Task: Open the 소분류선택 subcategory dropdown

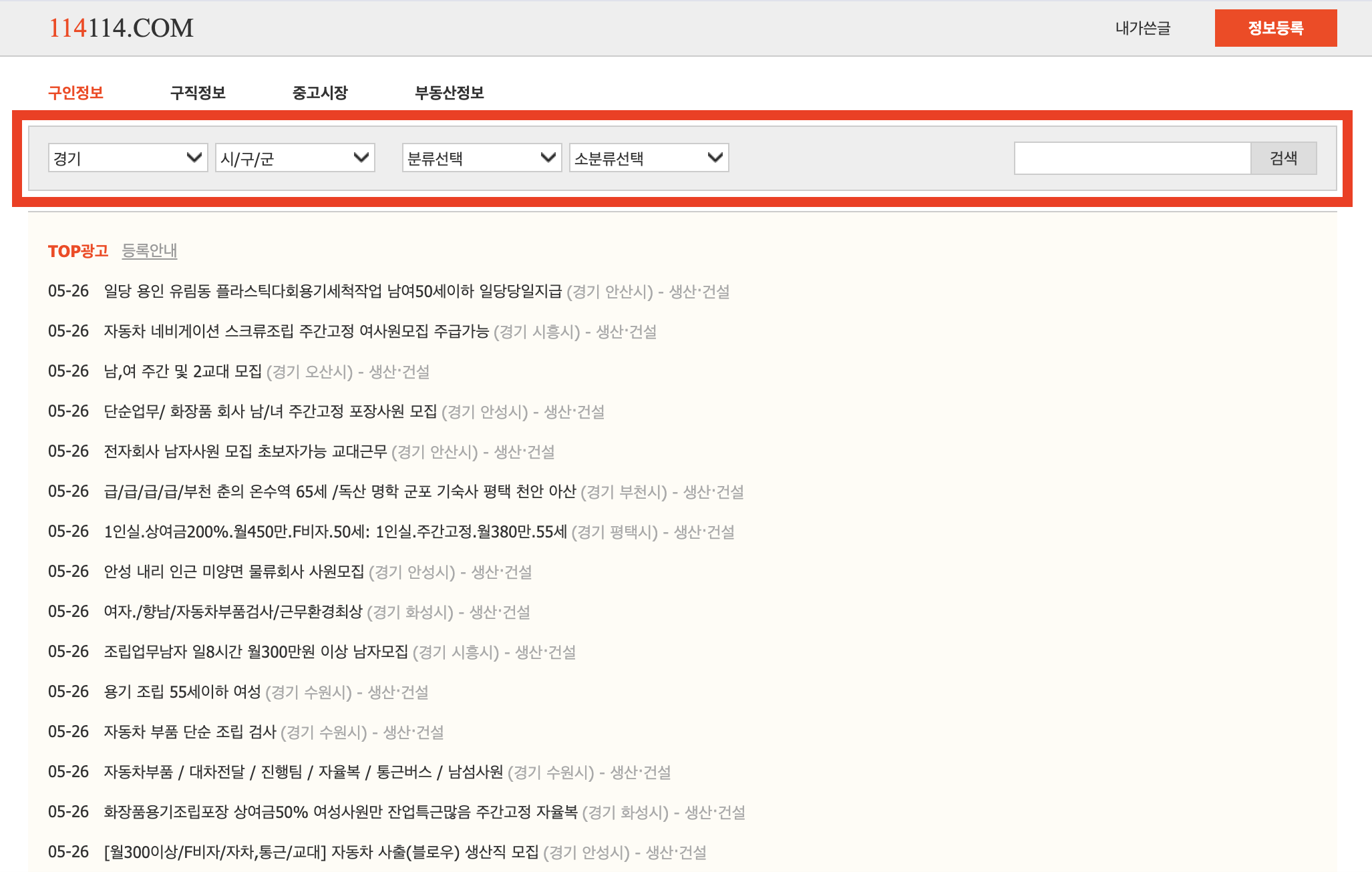Action: pos(647,158)
